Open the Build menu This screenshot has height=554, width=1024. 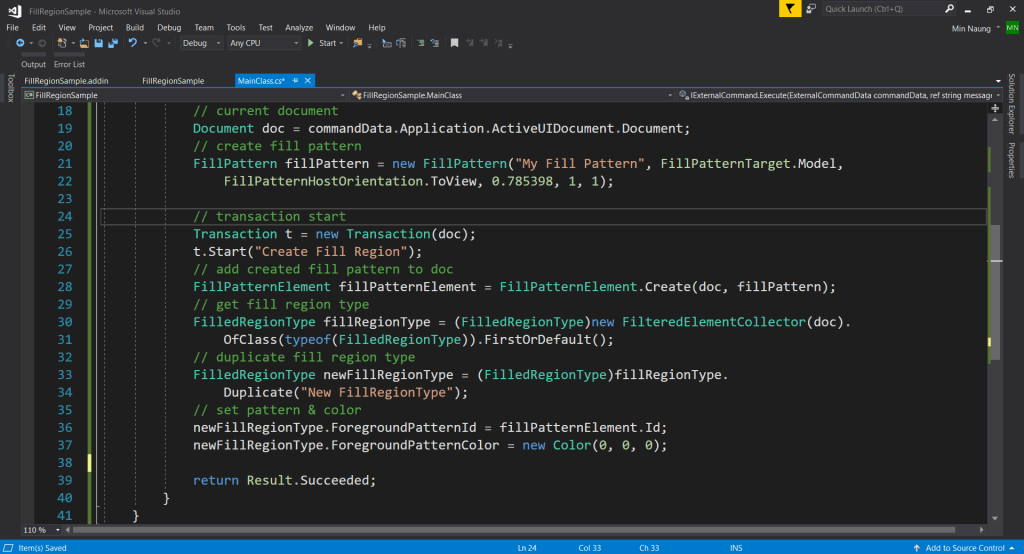click(135, 27)
